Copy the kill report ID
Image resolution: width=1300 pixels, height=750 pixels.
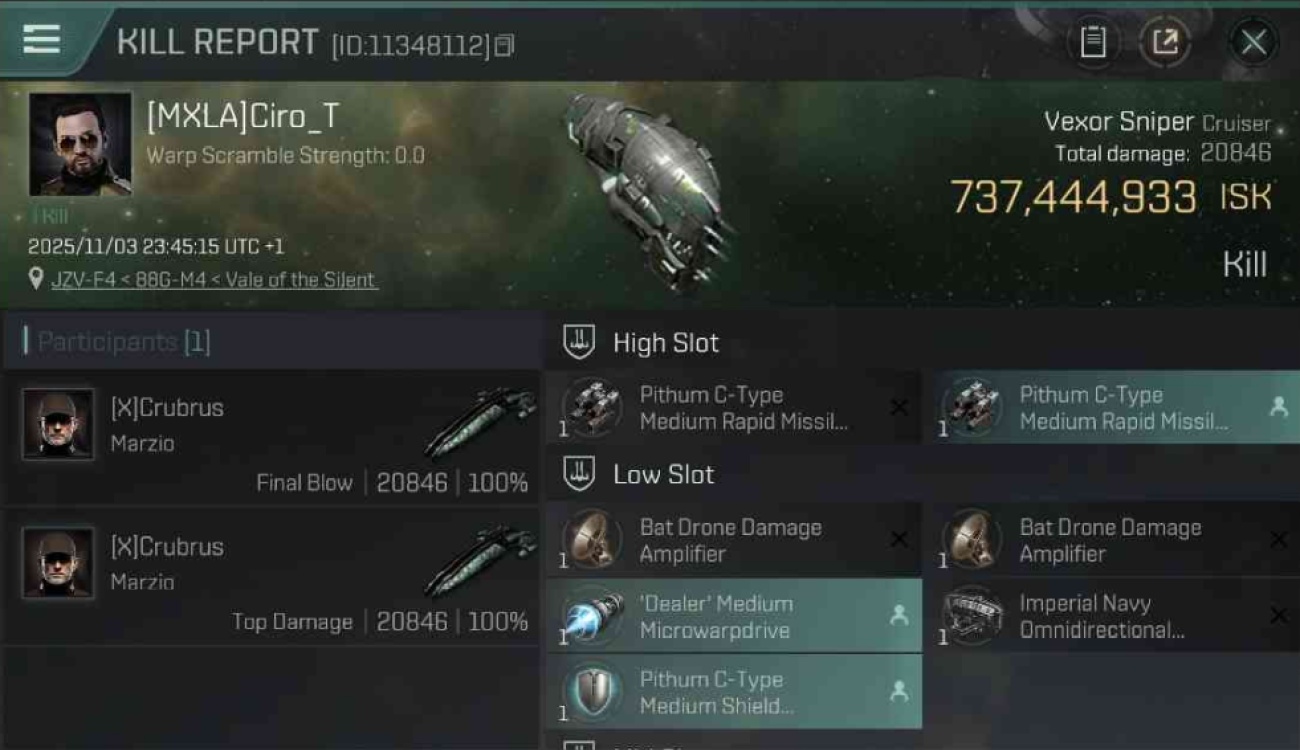[x=505, y=45]
